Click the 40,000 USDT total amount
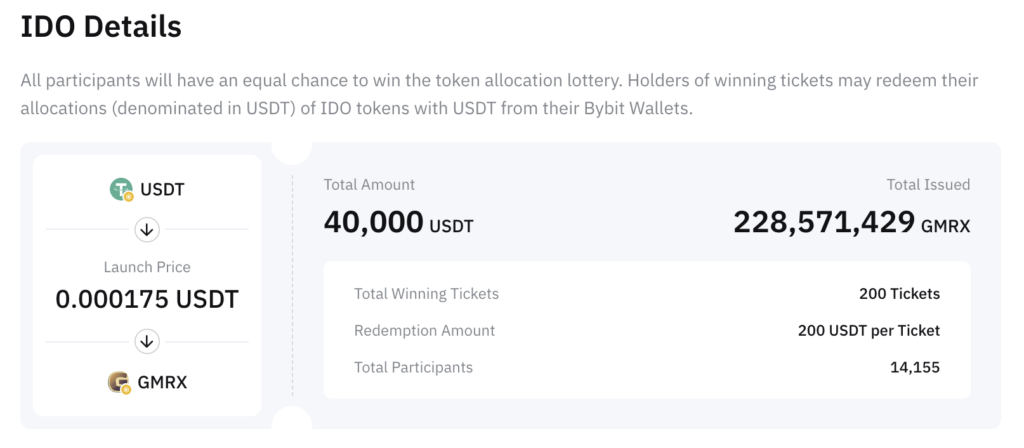This screenshot has width=1024, height=448. (x=398, y=222)
